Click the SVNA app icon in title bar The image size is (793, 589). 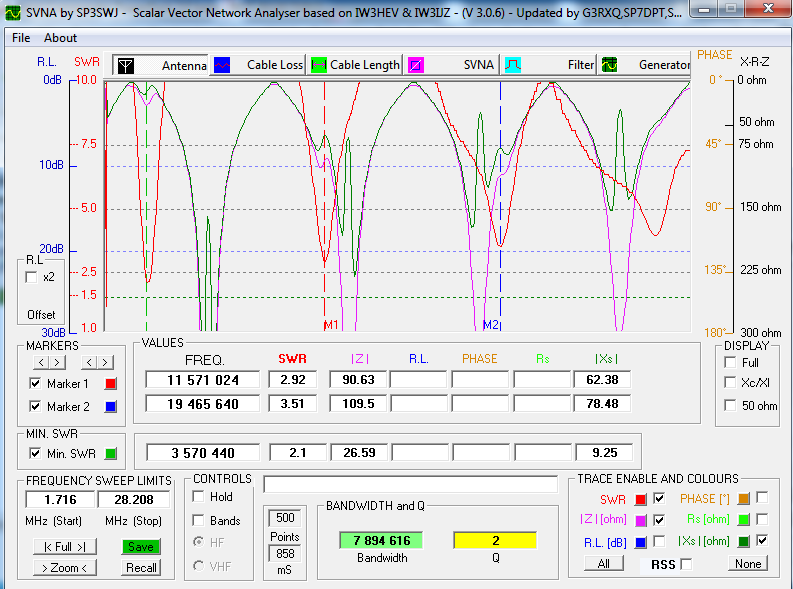[12, 12]
